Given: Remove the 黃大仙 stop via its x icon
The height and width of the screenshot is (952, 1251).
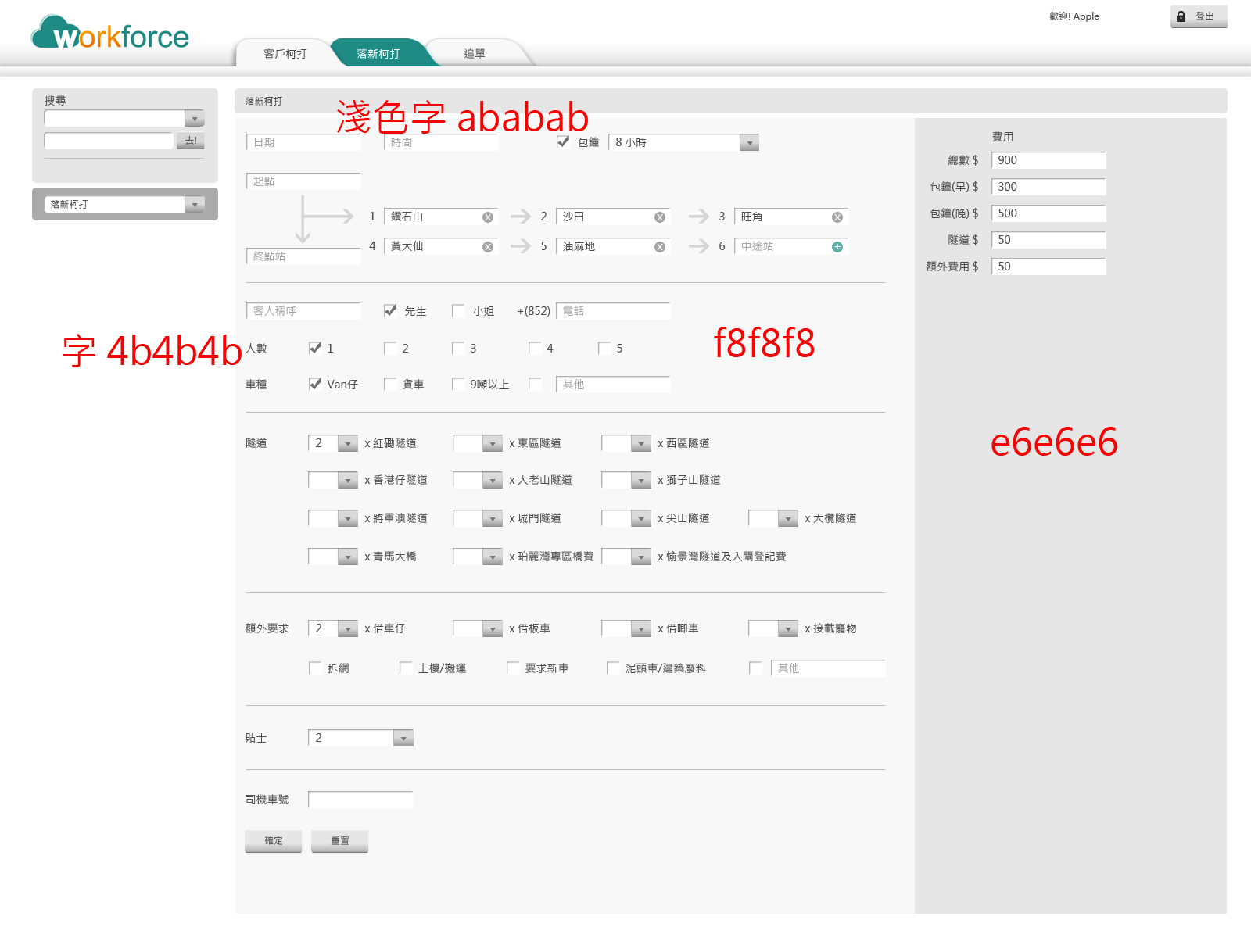Looking at the screenshot, I should (488, 247).
